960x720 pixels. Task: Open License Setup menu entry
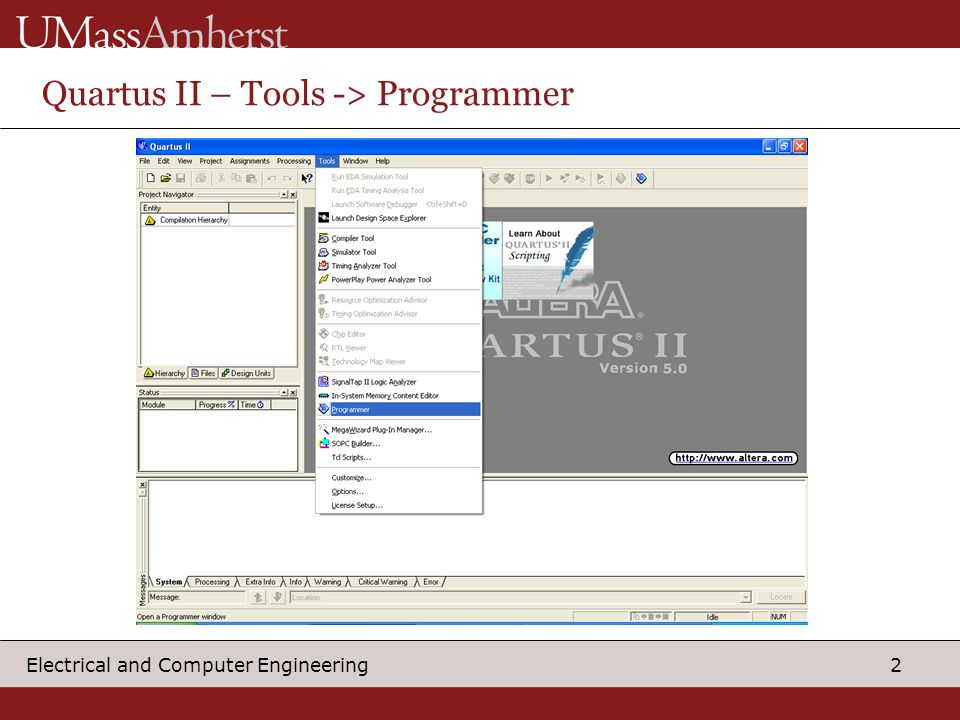click(399, 506)
